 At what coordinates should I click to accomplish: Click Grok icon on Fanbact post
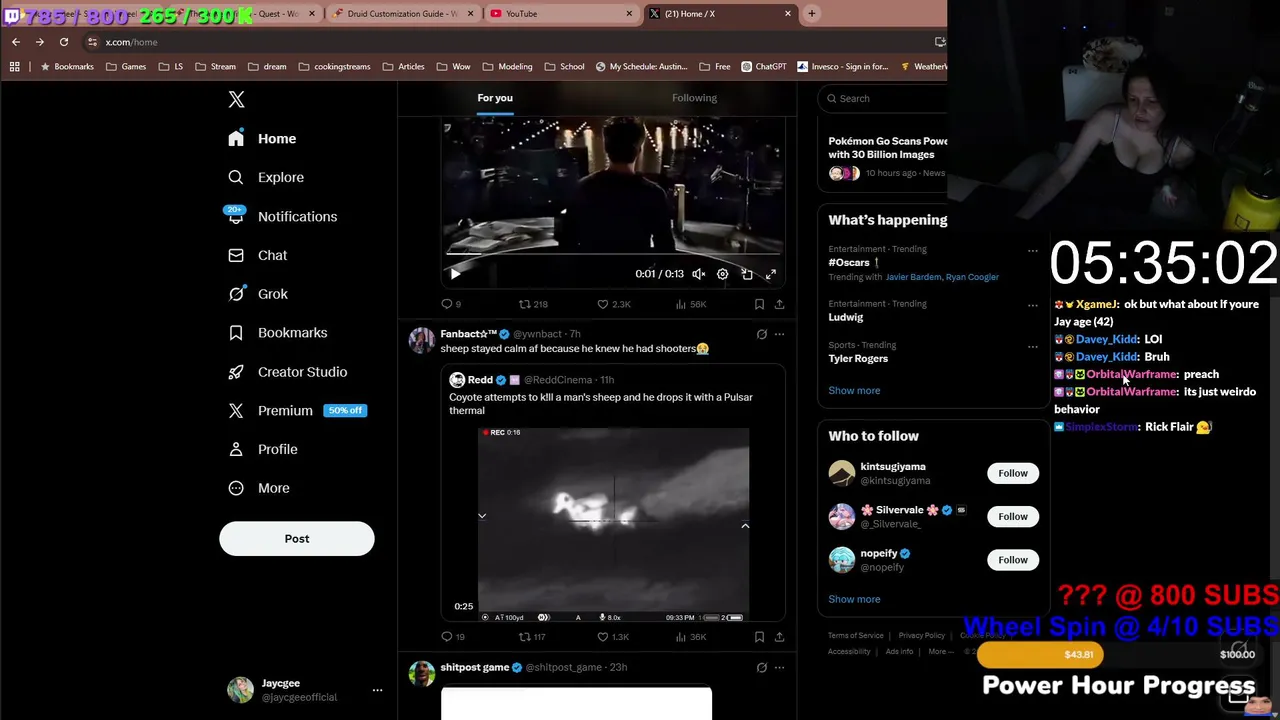[761, 334]
